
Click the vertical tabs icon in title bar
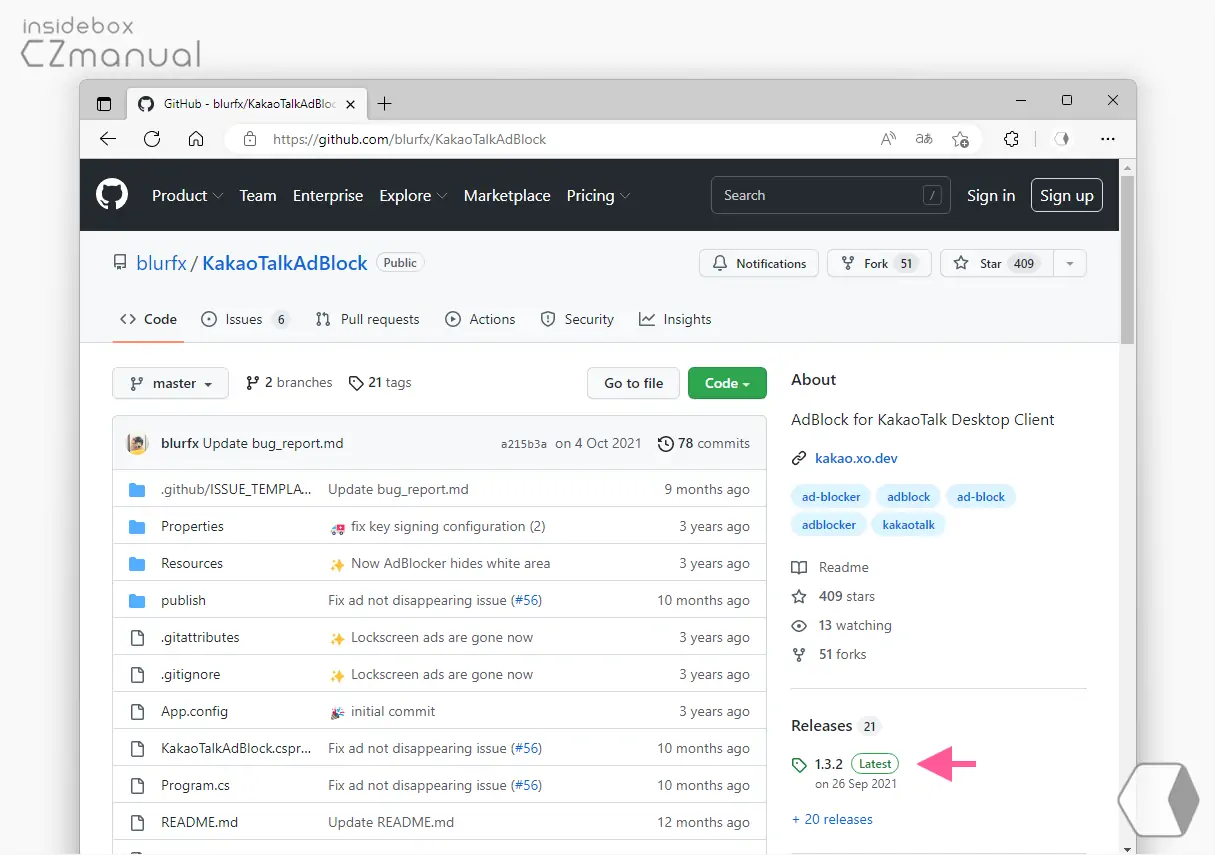click(104, 104)
